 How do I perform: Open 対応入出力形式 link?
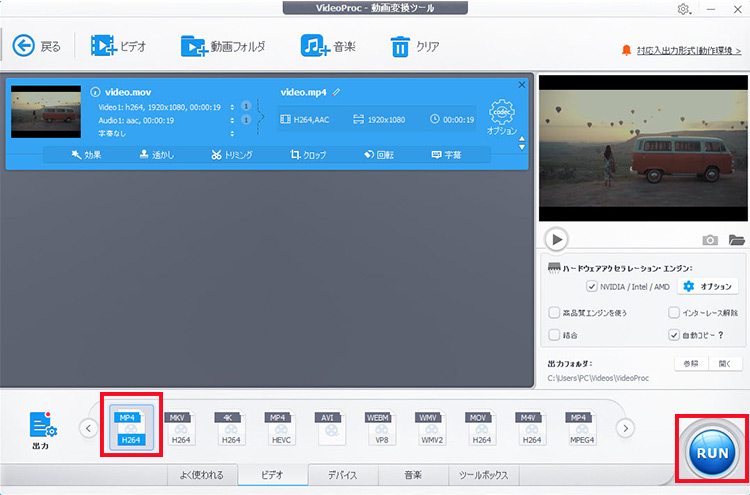click(689, 50)
